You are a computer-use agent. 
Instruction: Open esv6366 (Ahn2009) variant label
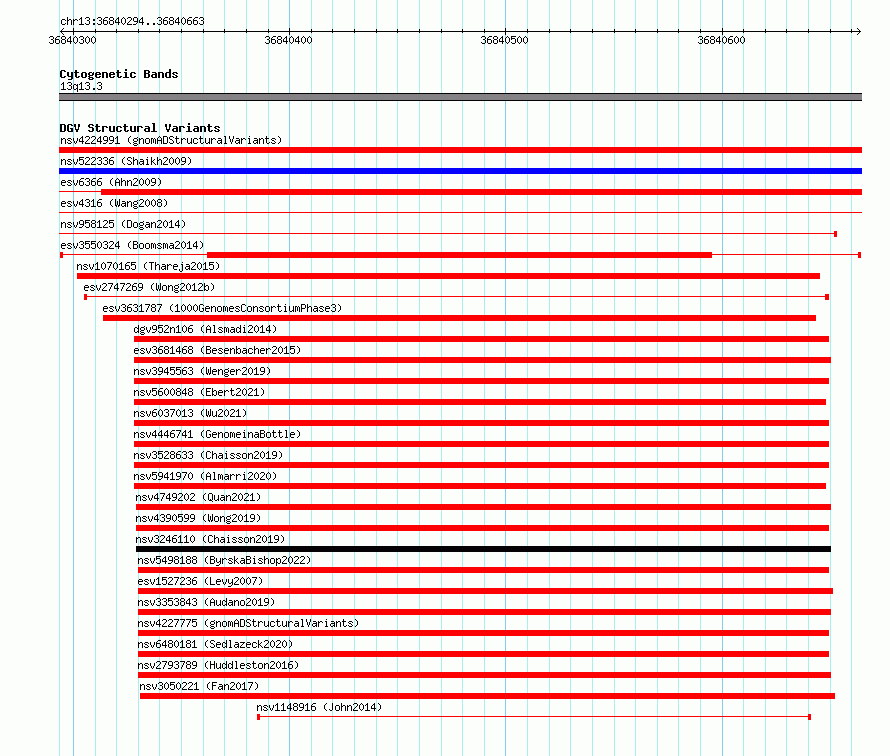tap(111, 182)
